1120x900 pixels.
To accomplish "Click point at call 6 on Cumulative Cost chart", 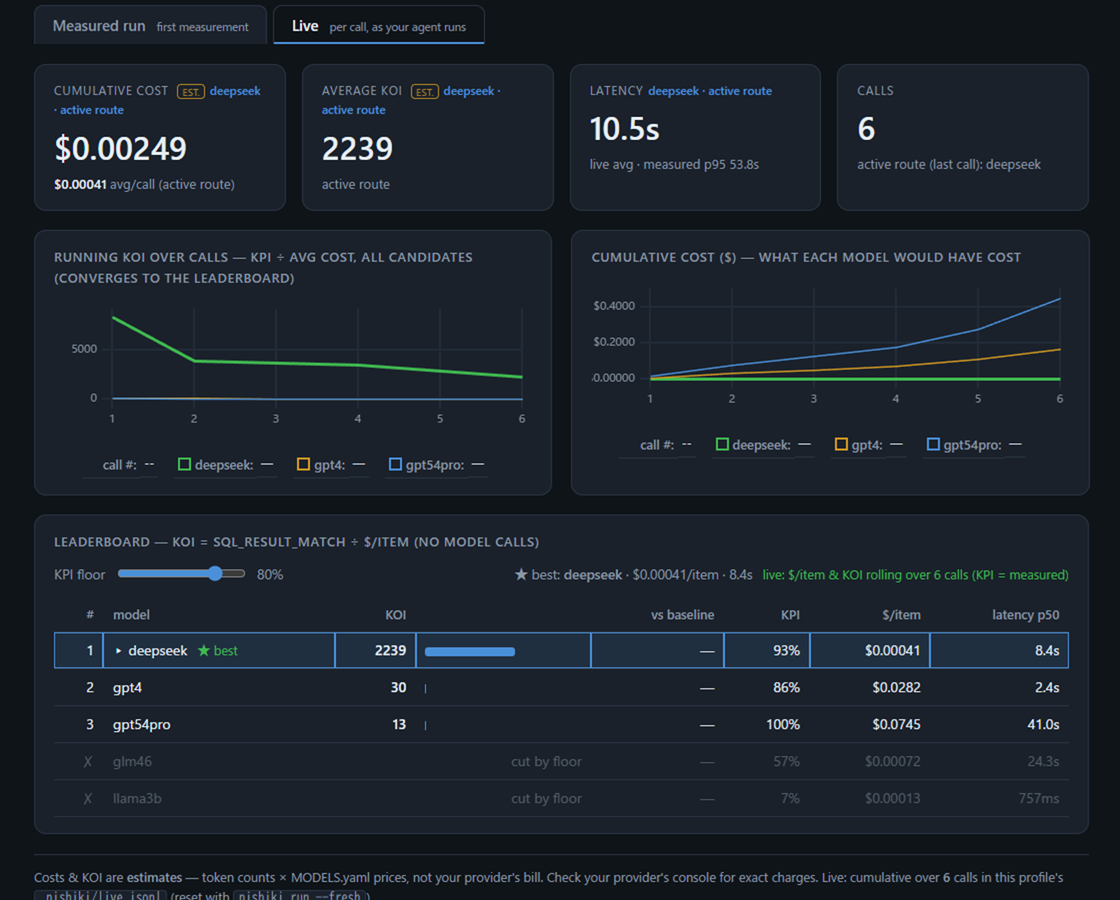I will (x=1059, y=299).
